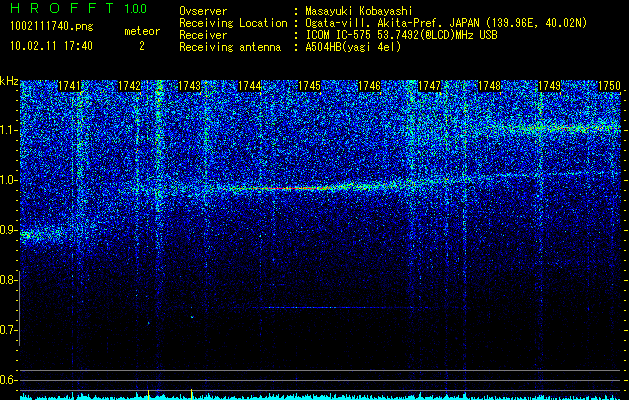
Task: Click the 1743 time marker
Action: [x=189, y=86]
